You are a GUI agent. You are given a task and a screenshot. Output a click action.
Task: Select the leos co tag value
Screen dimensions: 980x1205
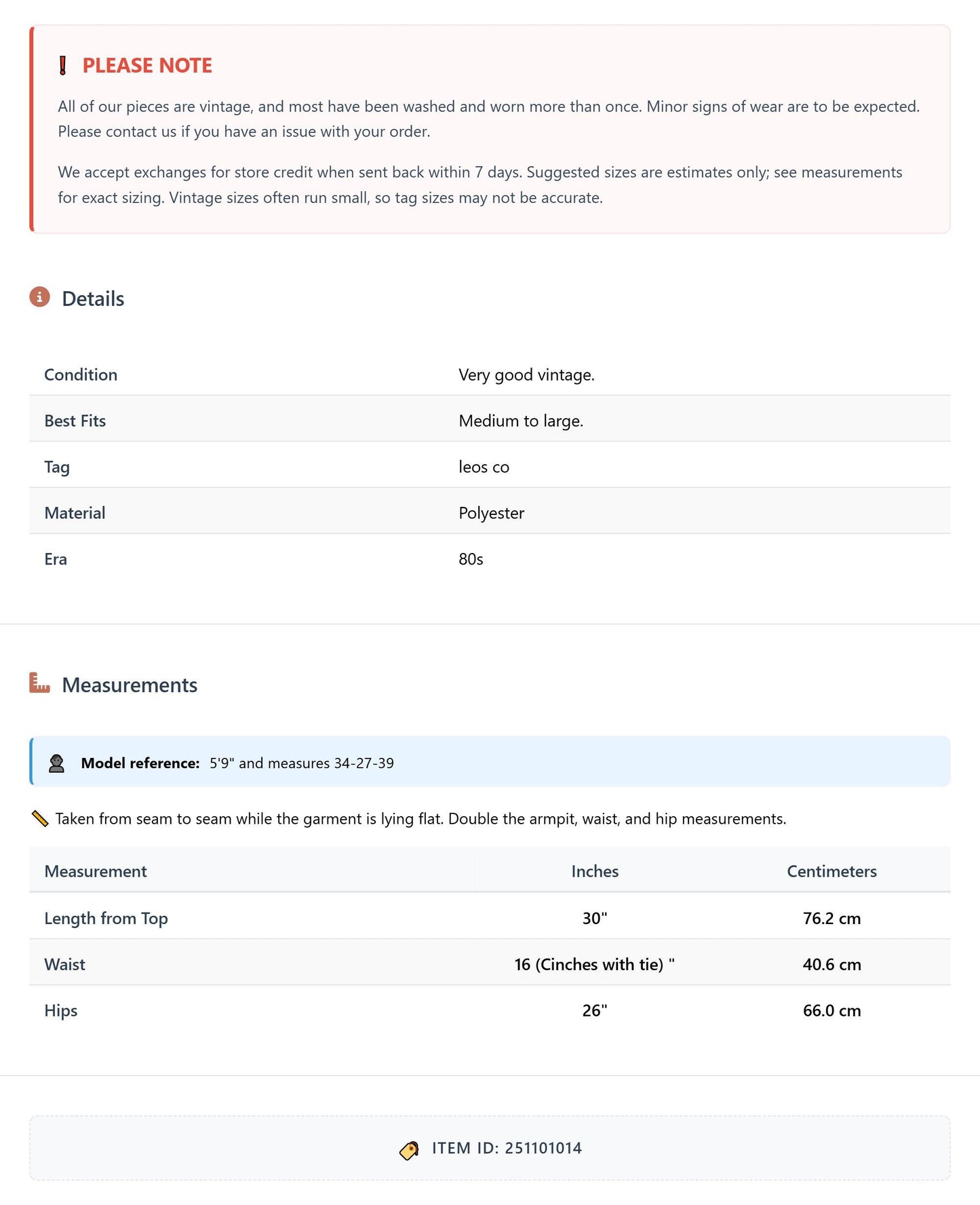pyautogui.click(x=484, y=467)
